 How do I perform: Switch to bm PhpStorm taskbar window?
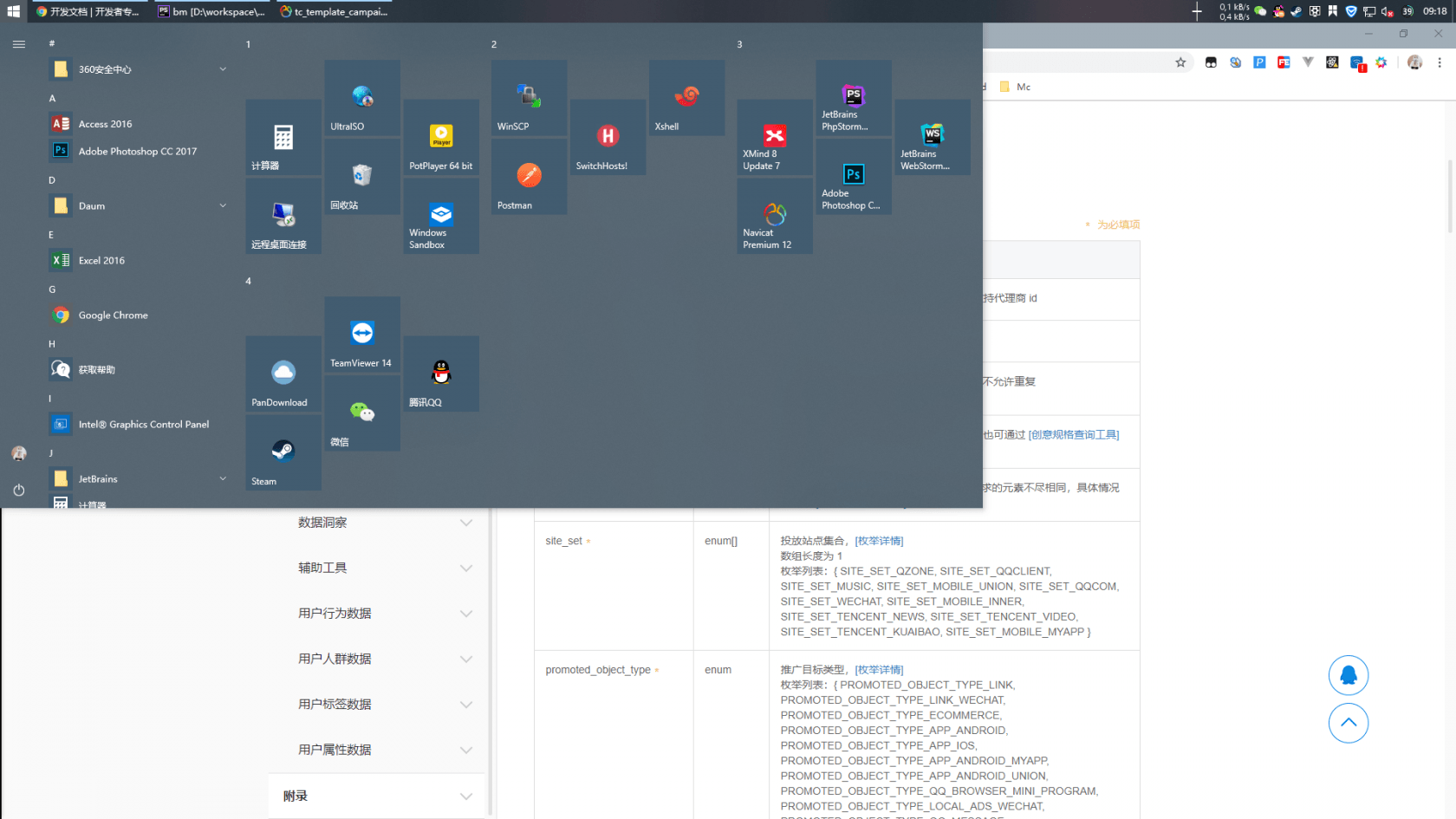tap(211, 11)
